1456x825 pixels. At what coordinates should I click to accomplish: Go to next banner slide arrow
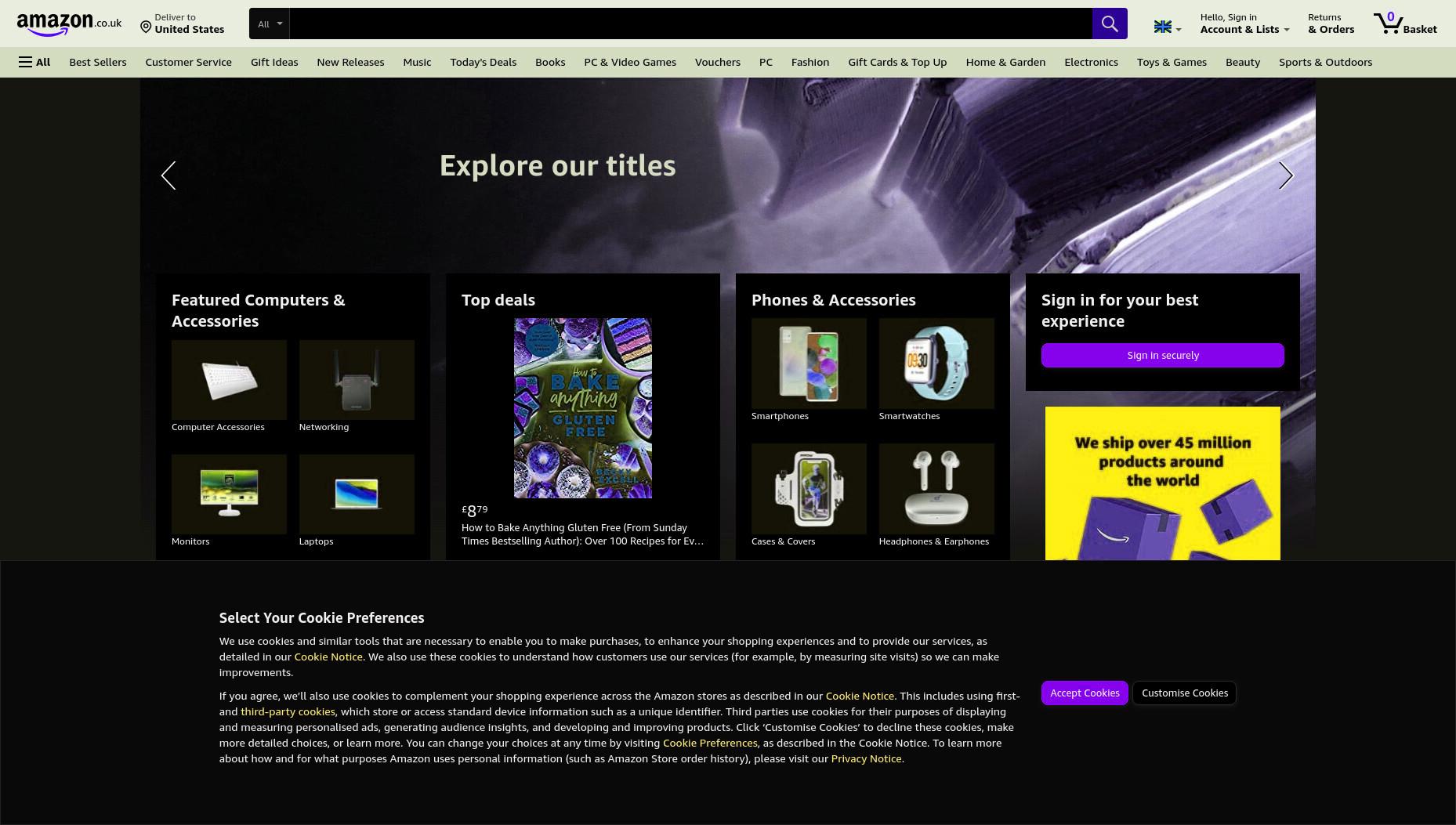coord(1286,175)
